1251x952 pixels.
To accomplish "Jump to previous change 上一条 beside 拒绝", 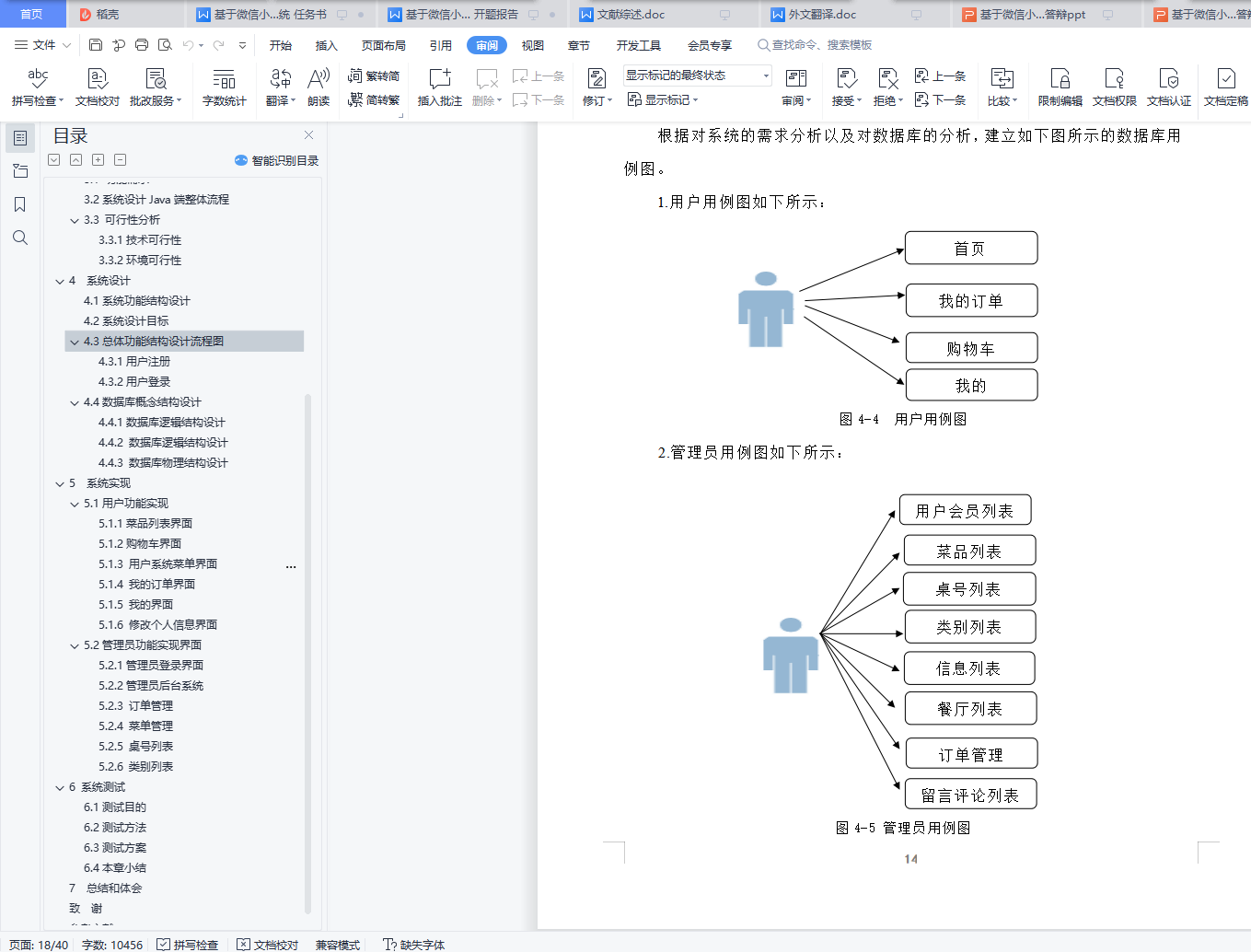I will click(940, 75).
